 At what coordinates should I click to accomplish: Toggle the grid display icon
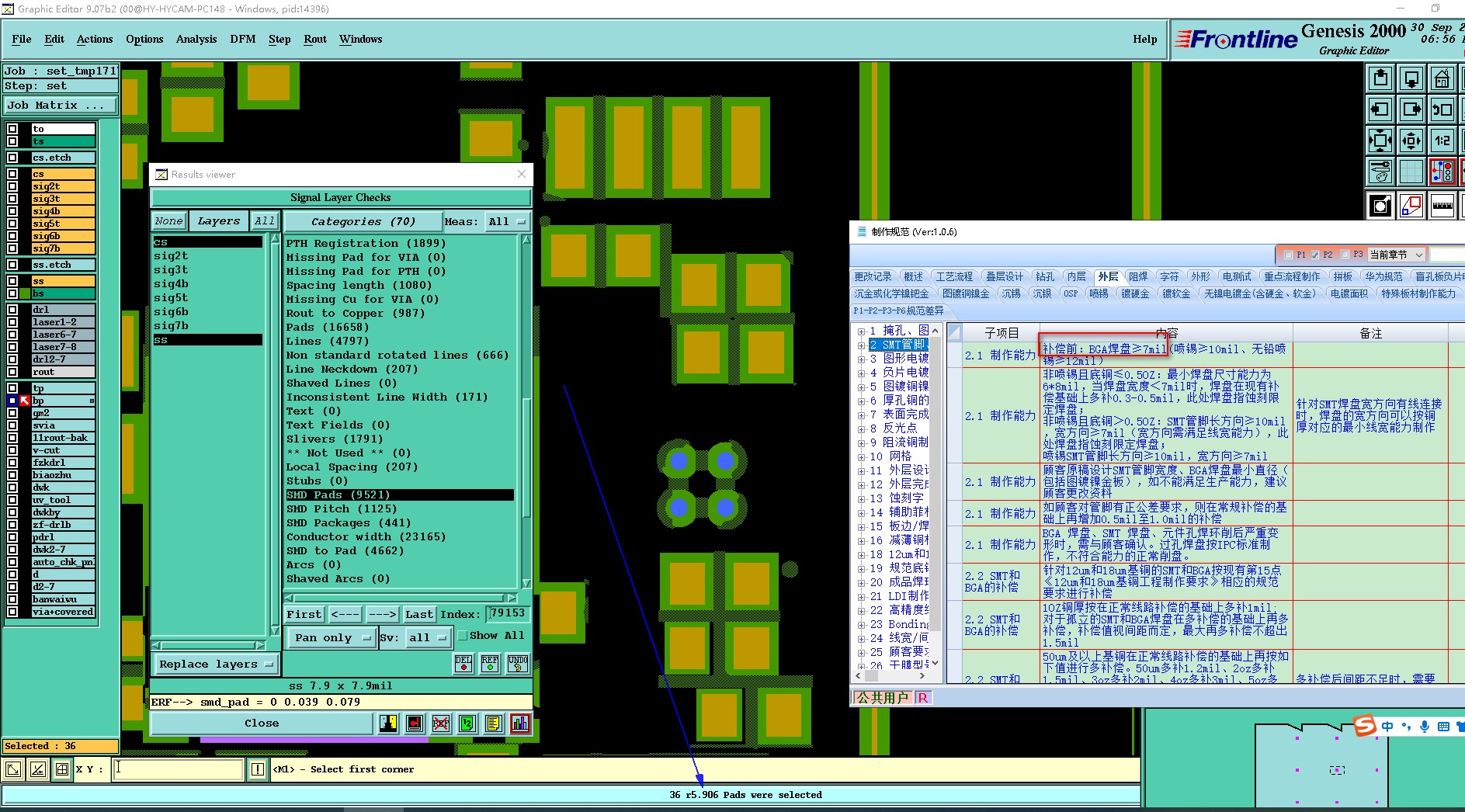[1411, 172]
